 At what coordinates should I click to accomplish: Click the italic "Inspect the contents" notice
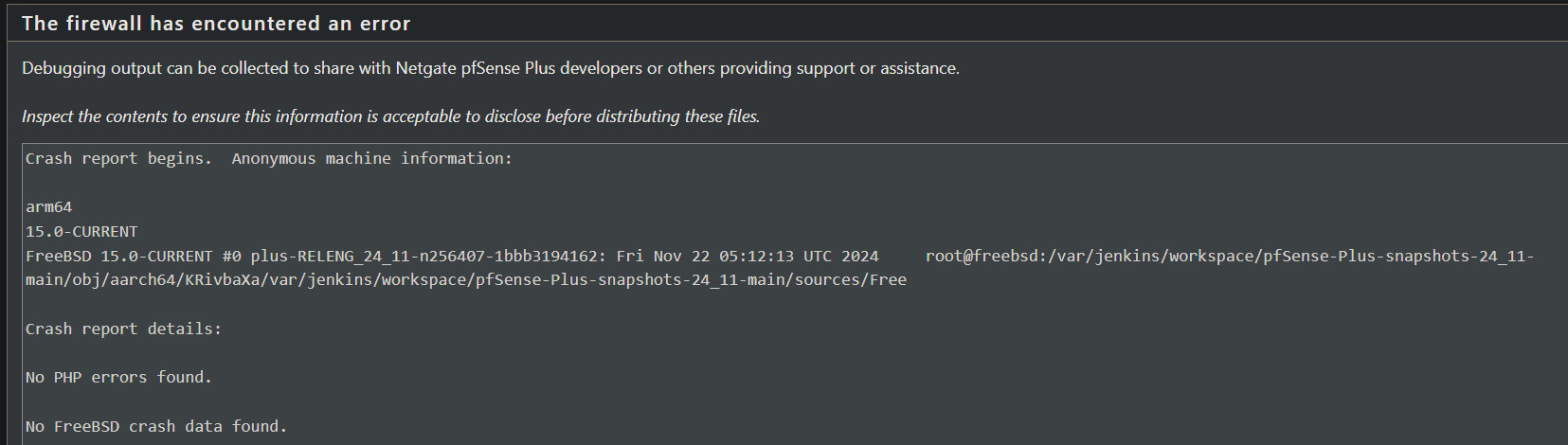pos(390,116)
